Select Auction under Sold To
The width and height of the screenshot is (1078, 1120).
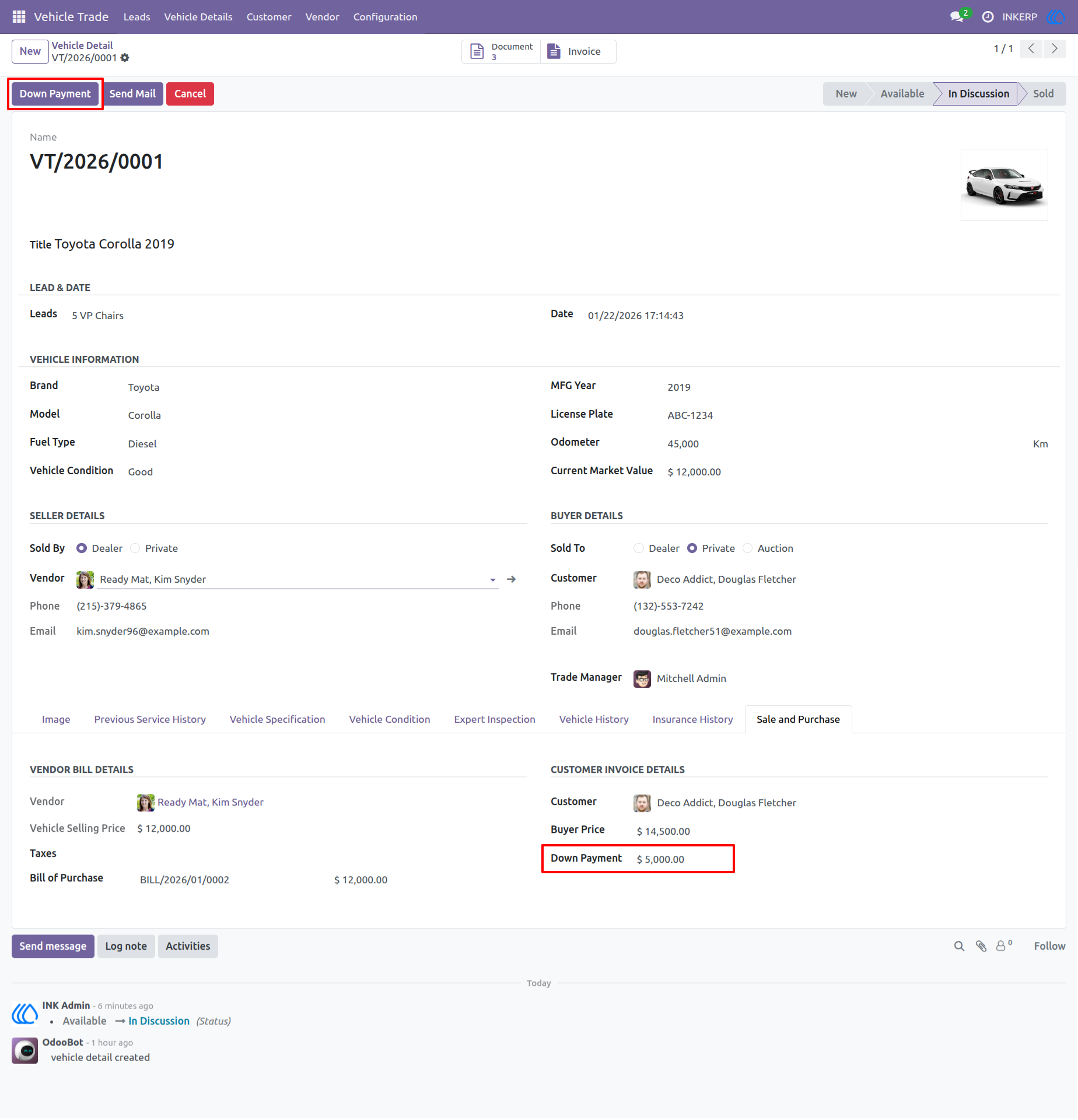[748, 548]
